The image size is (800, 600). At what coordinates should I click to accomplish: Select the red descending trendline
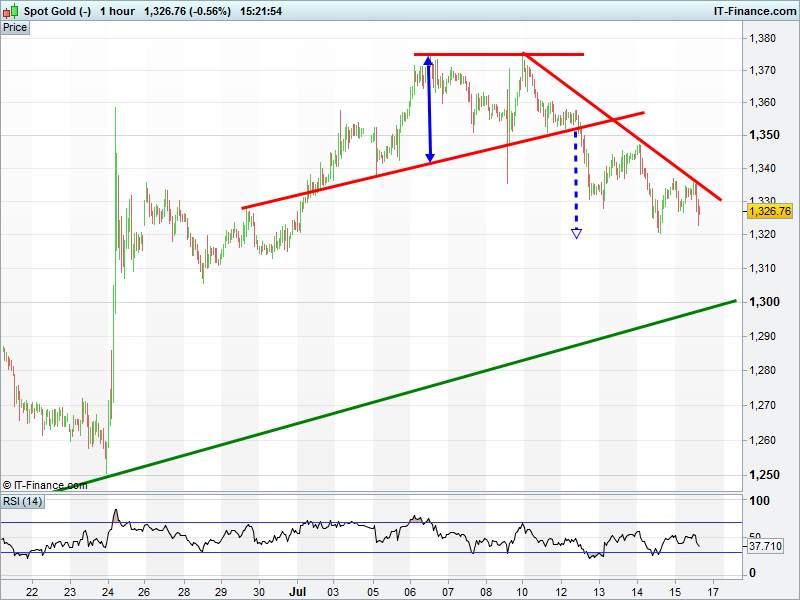622,127
